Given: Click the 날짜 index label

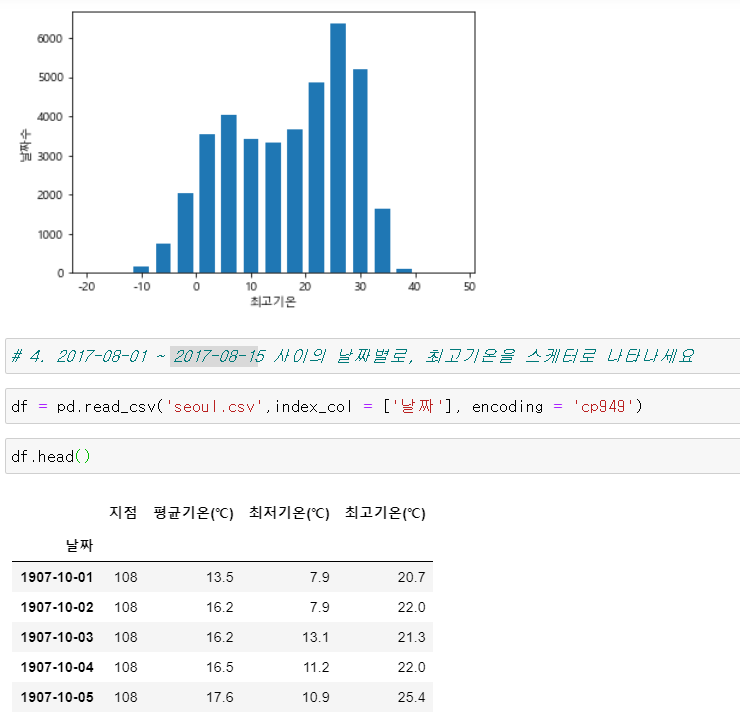Looking at the screenshot, I should [79, 545].
